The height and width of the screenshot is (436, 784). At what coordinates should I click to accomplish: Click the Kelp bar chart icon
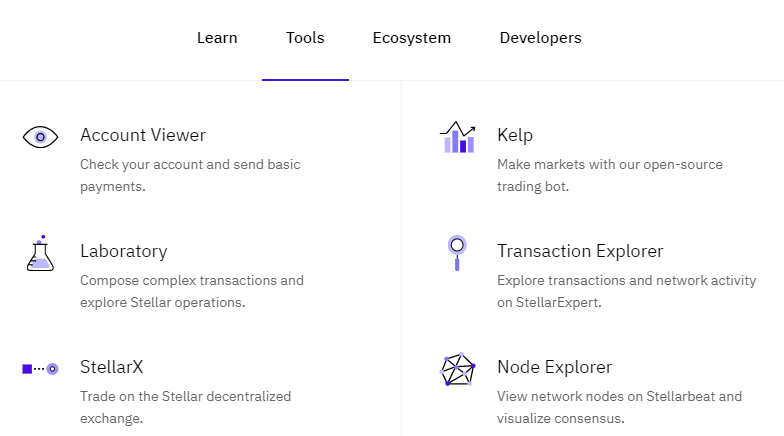[458, 137]
